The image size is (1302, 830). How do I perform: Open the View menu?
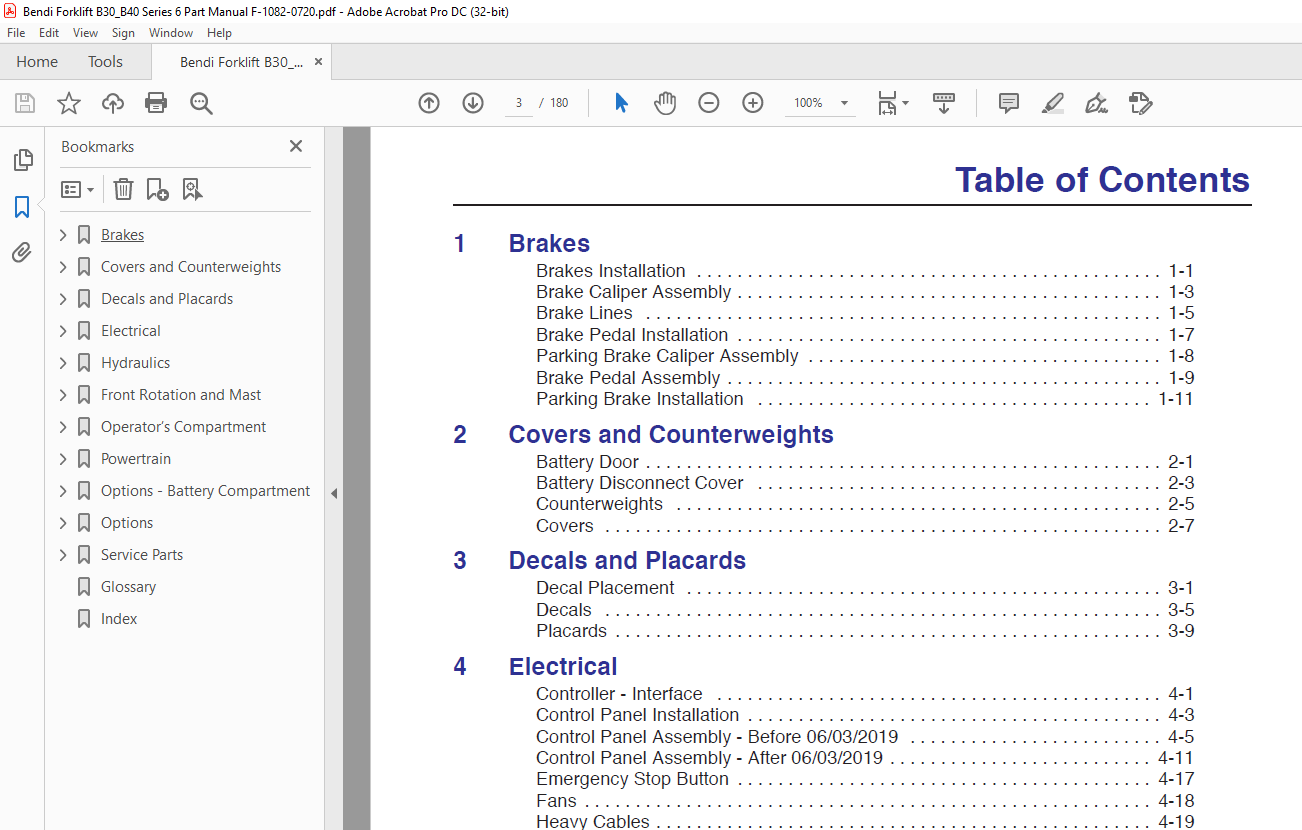pyautogui.click(x=85, y=33)
